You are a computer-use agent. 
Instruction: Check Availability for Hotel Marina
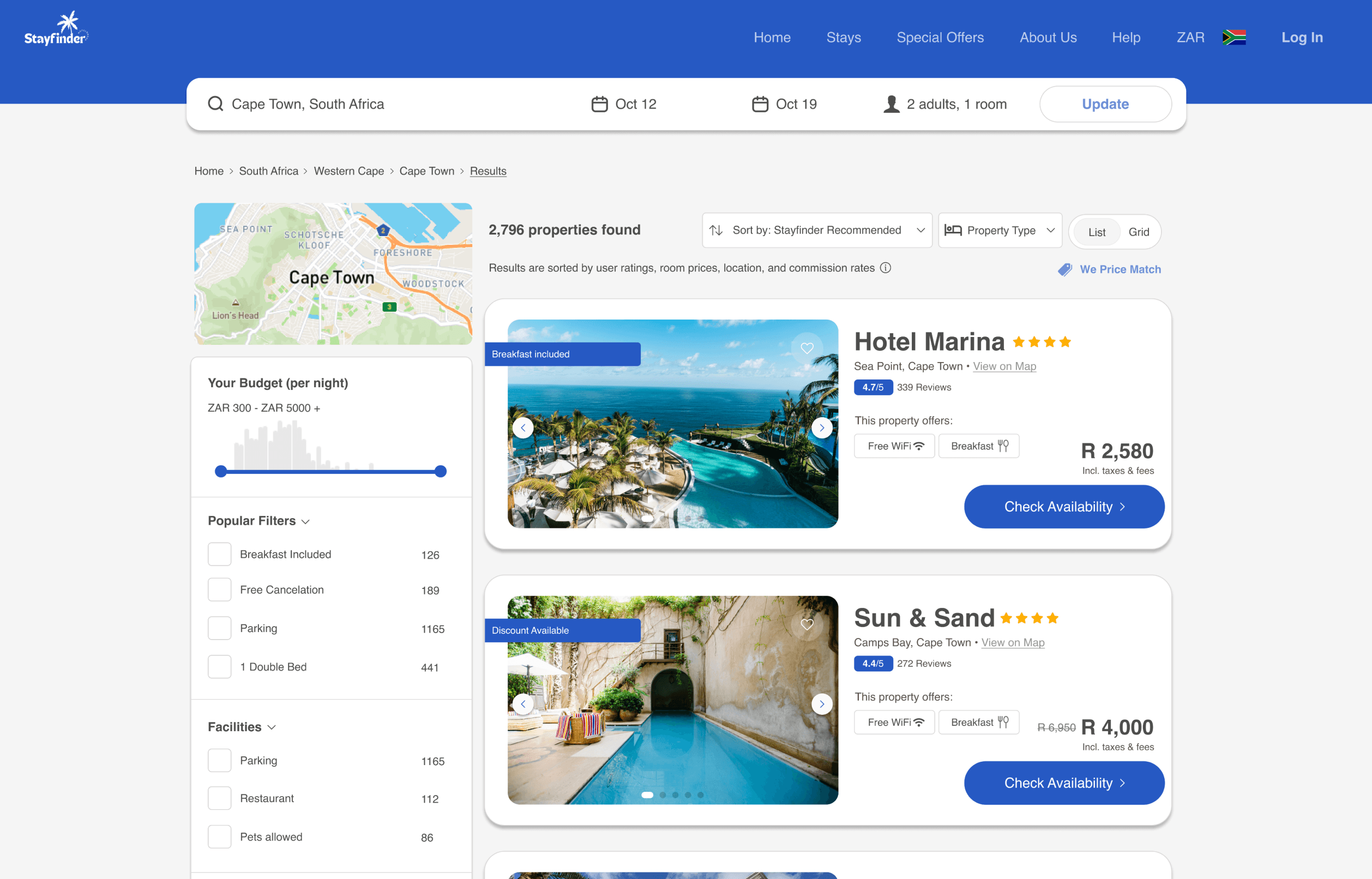point(1064,507)
